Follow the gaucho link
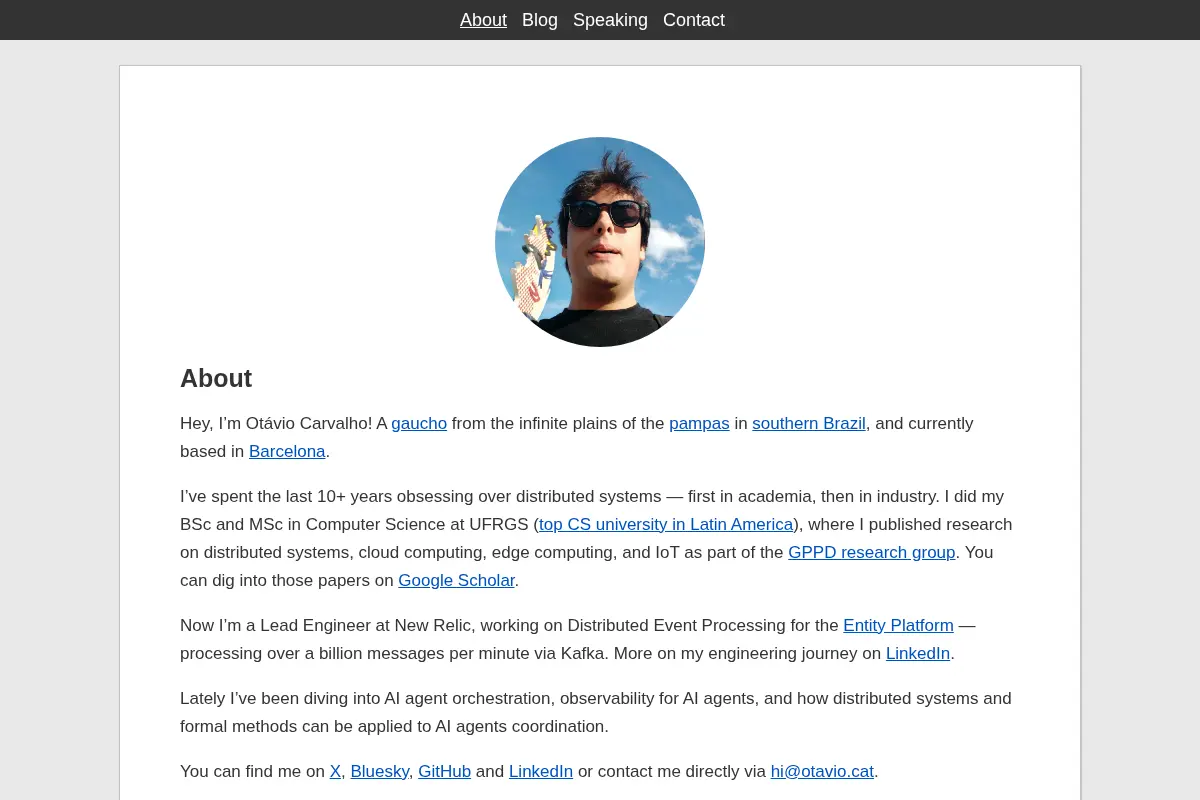Screen dimensions: 1200x800 click(x=419, y=423)
